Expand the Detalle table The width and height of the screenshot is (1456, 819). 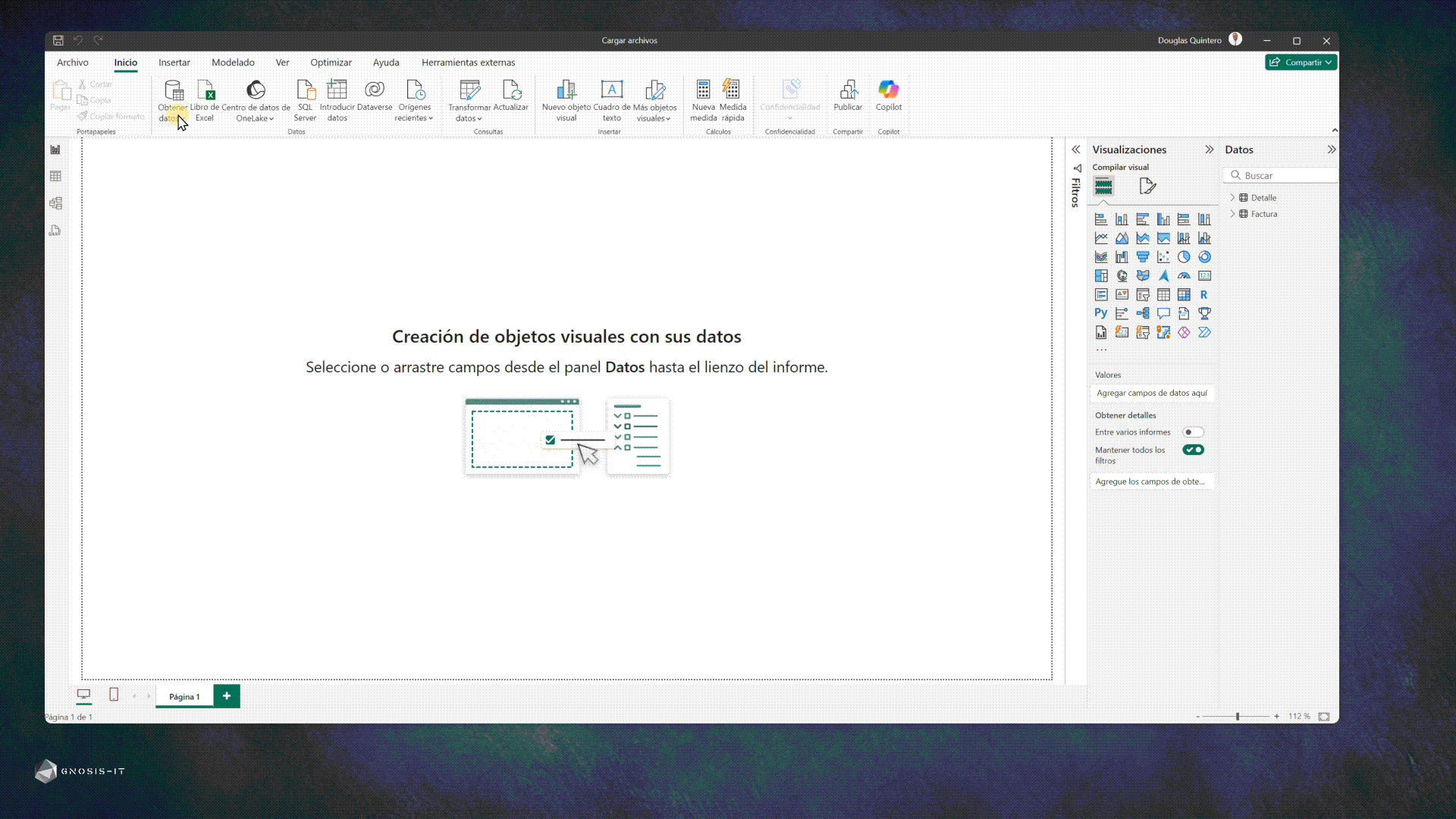[x=1232, y=198]
